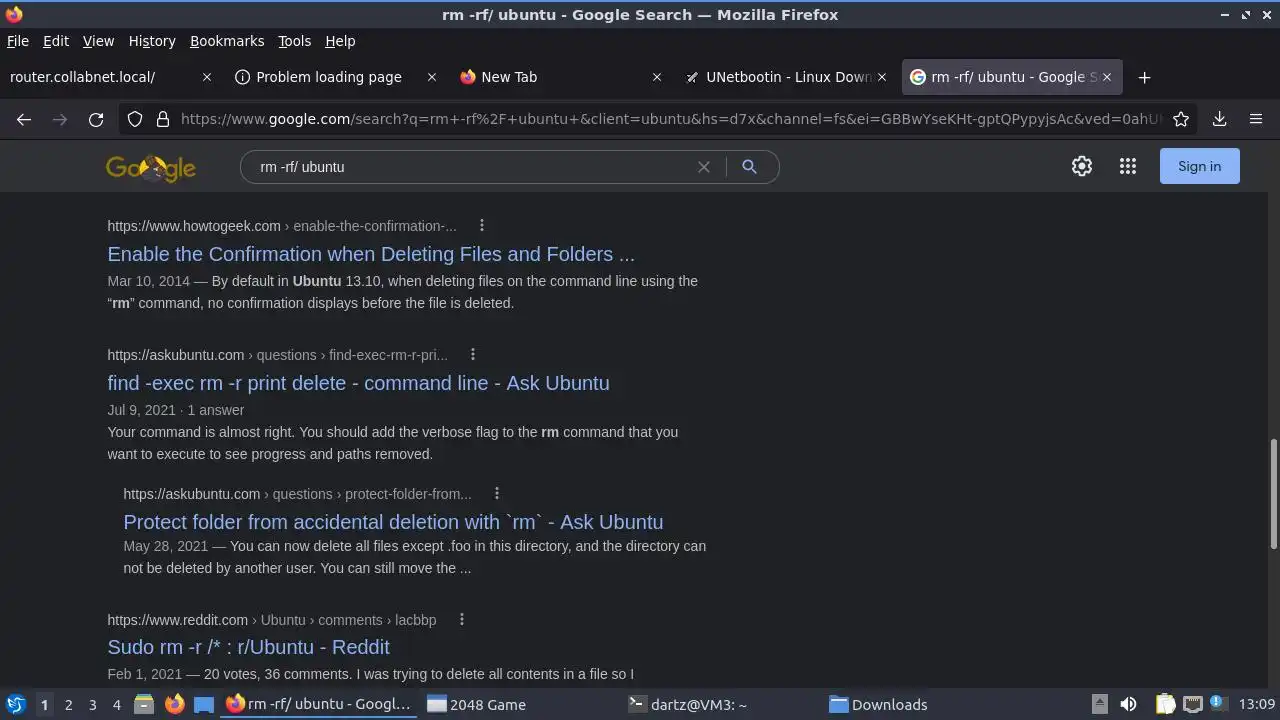Click the Sign in button
The image size is (1280, 720).
[1199, 166]
